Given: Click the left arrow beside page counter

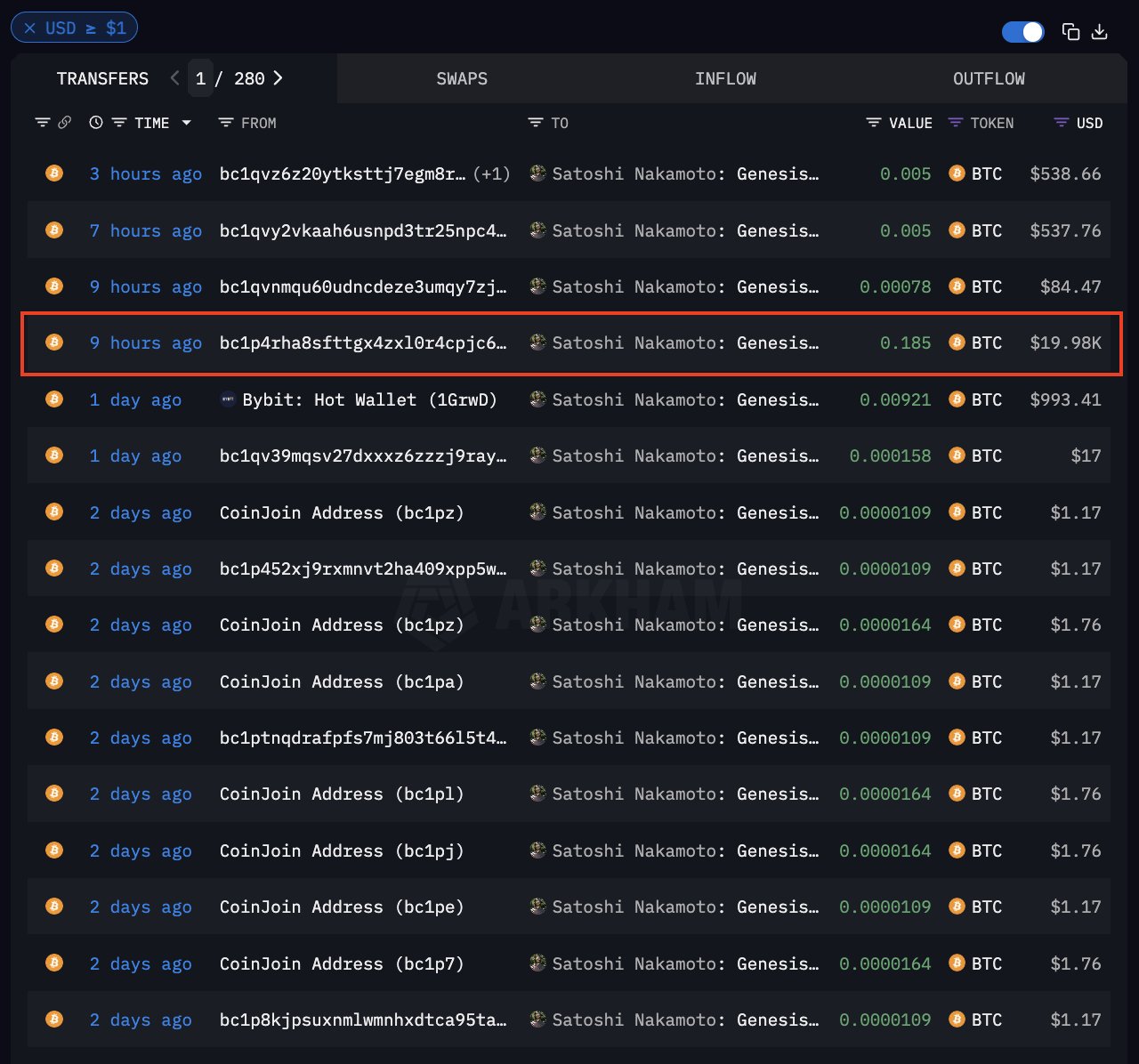Looking at the screenshot, I should pyautogui.click(x=174, y=78).
